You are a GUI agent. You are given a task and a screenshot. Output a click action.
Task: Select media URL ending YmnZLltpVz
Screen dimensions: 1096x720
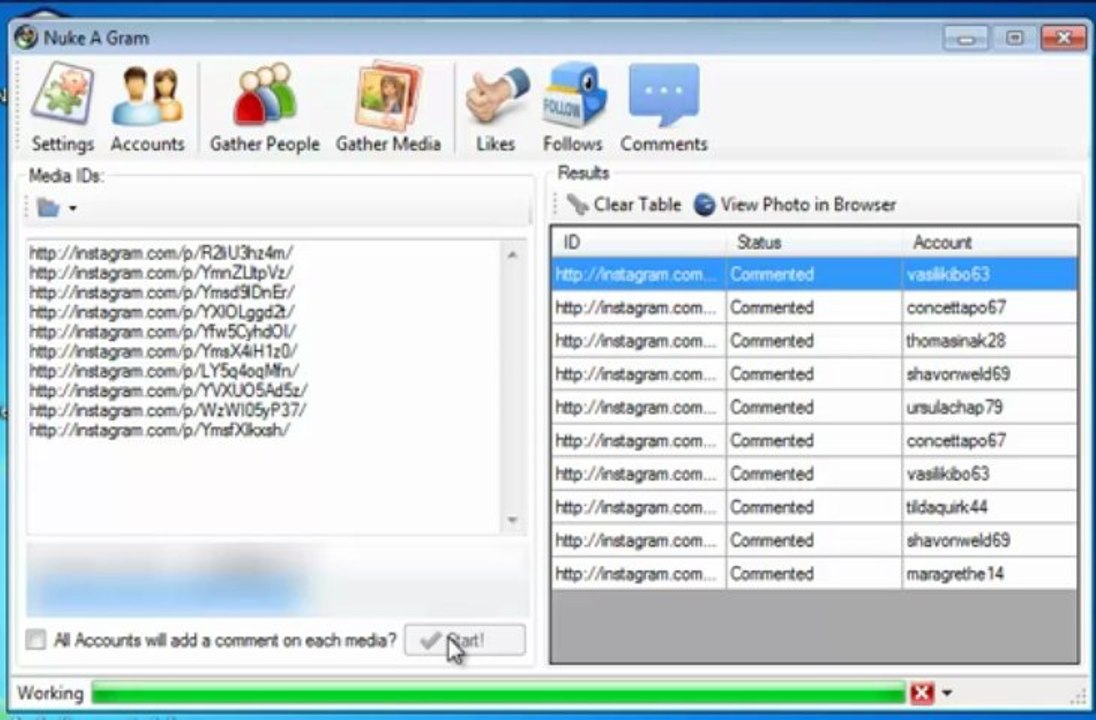[161, 272]
